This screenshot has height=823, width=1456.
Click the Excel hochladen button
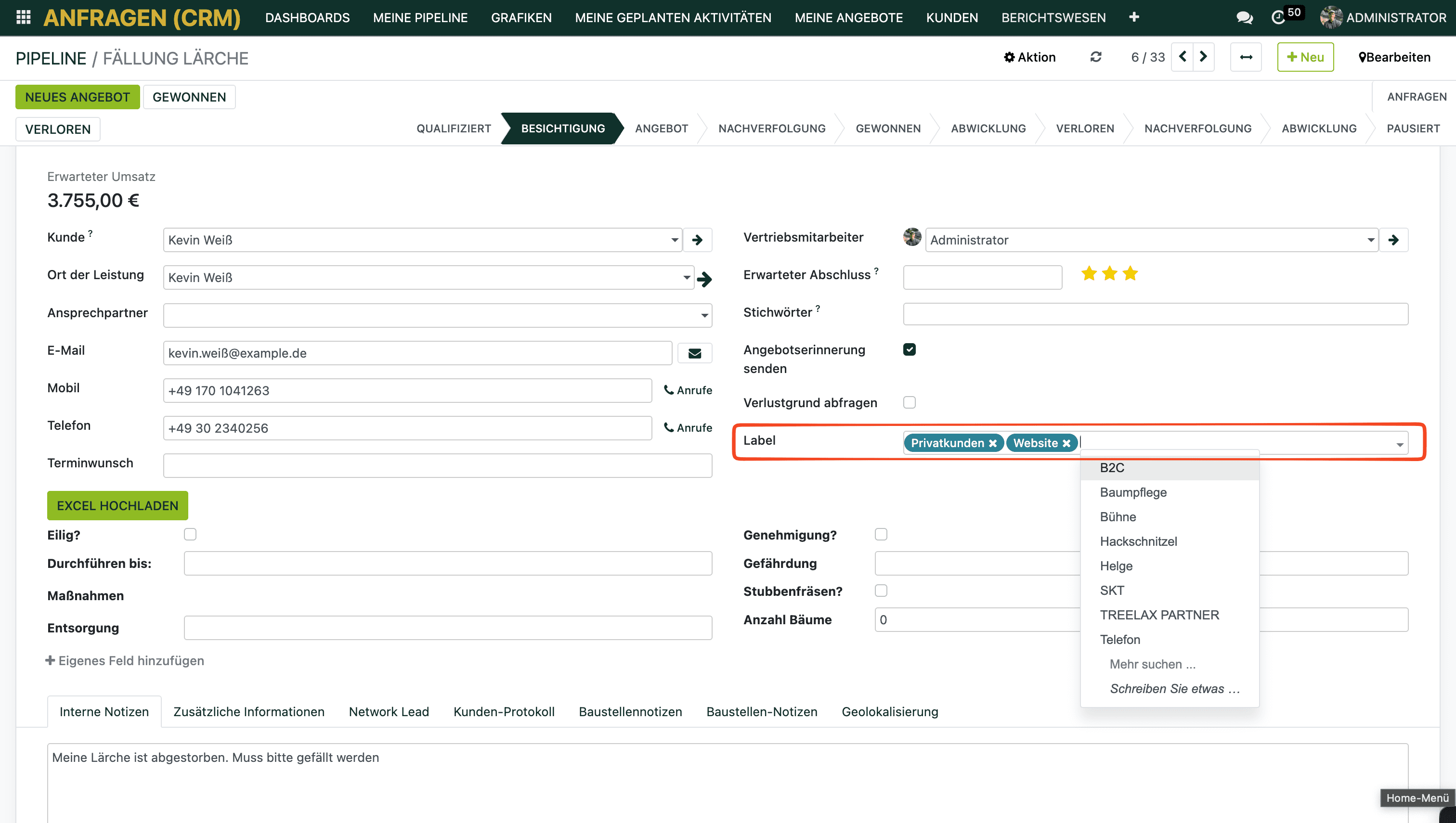tap(117, 505)
